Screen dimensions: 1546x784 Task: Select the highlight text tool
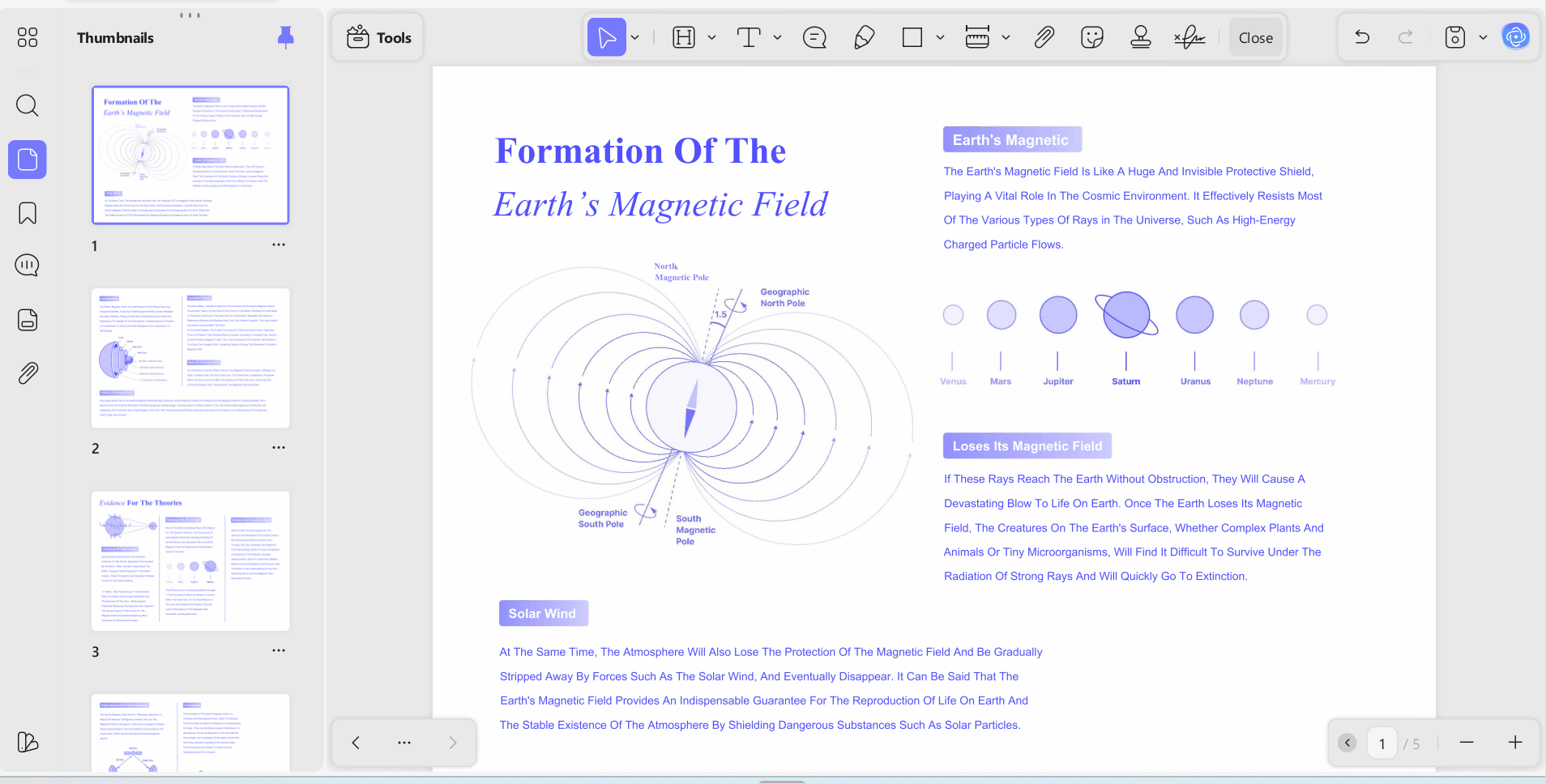point(684,37)
